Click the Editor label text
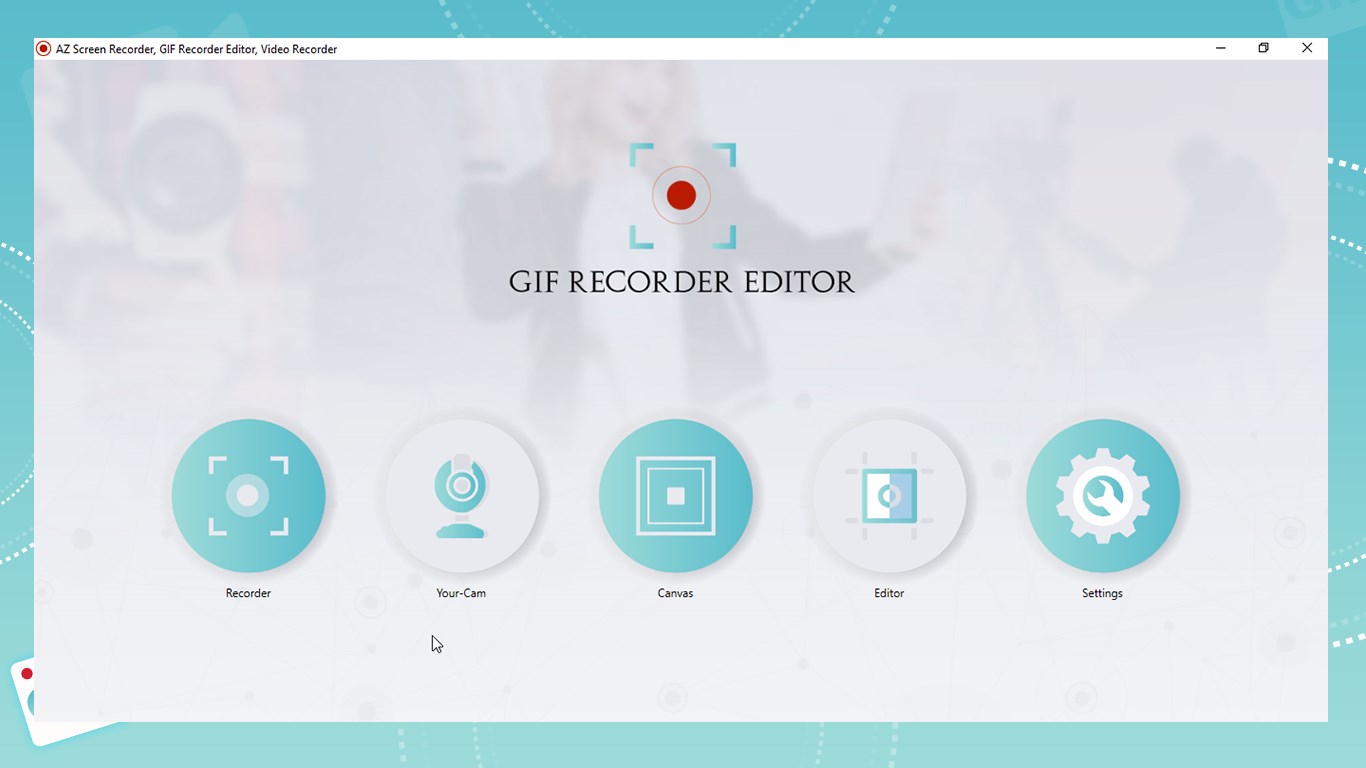The height and width of the screenshot is (768, 1366). 889,592
